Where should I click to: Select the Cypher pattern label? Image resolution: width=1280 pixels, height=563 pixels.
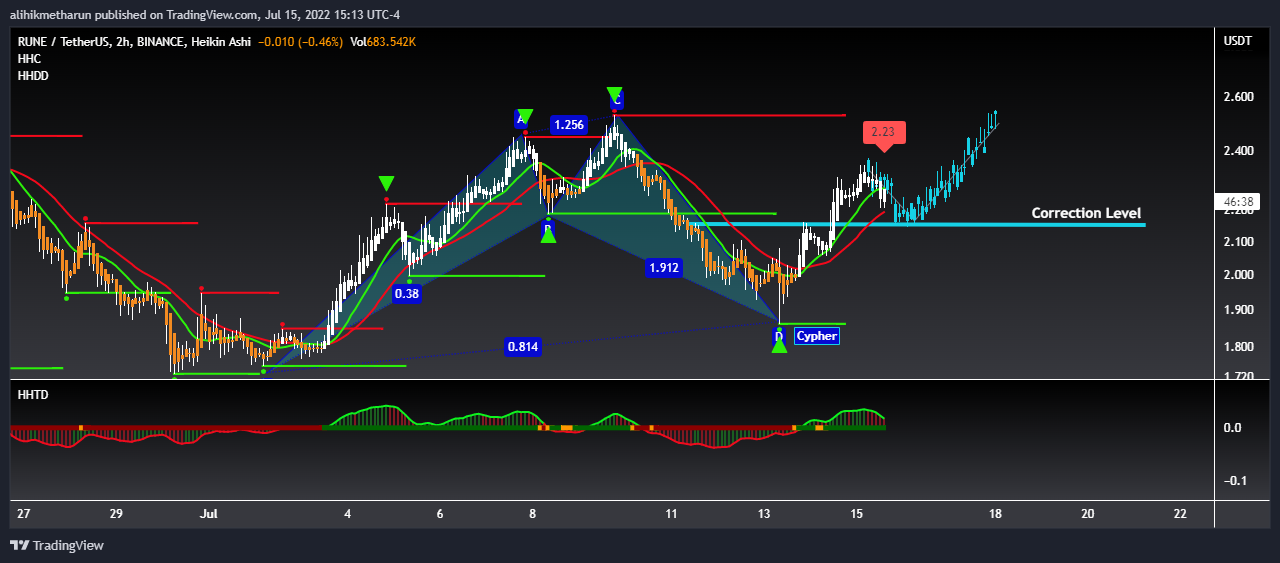point(817,336)
